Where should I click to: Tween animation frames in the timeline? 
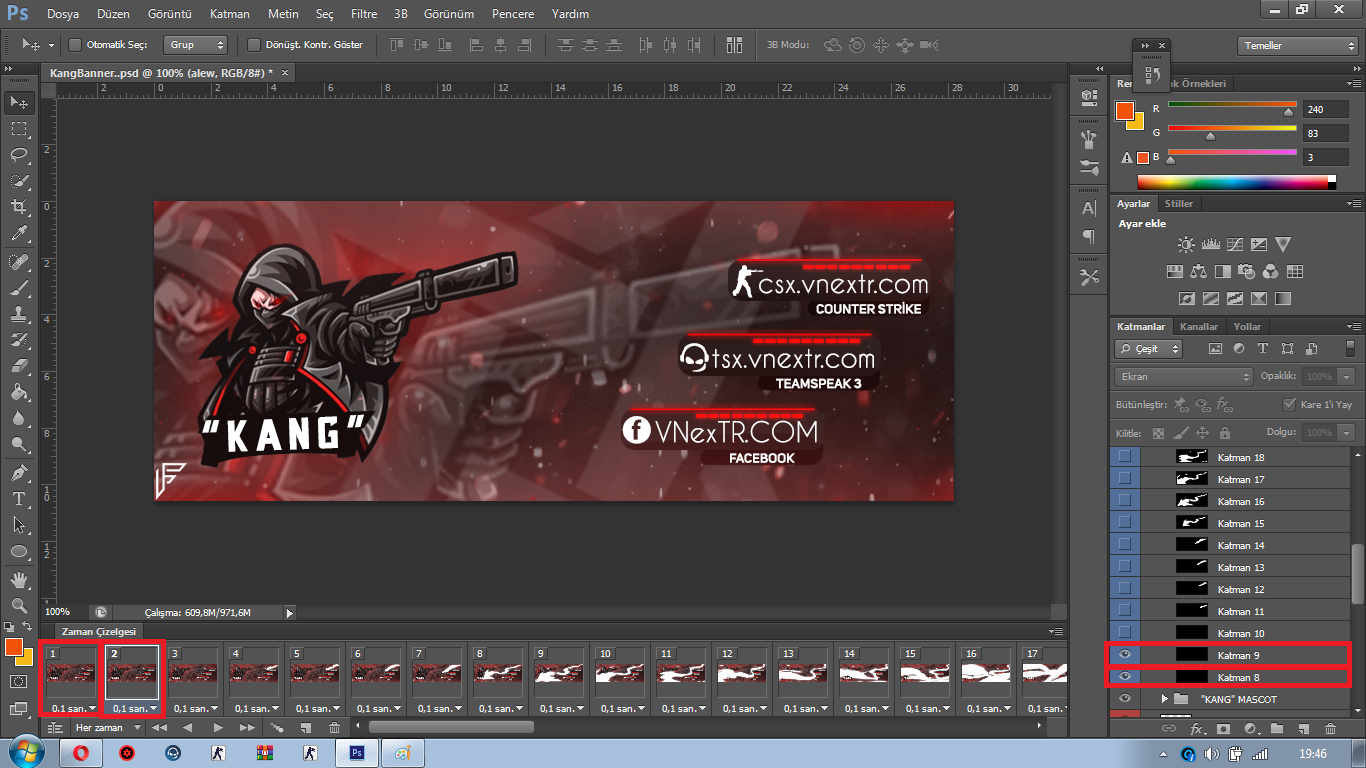point(277,728)
